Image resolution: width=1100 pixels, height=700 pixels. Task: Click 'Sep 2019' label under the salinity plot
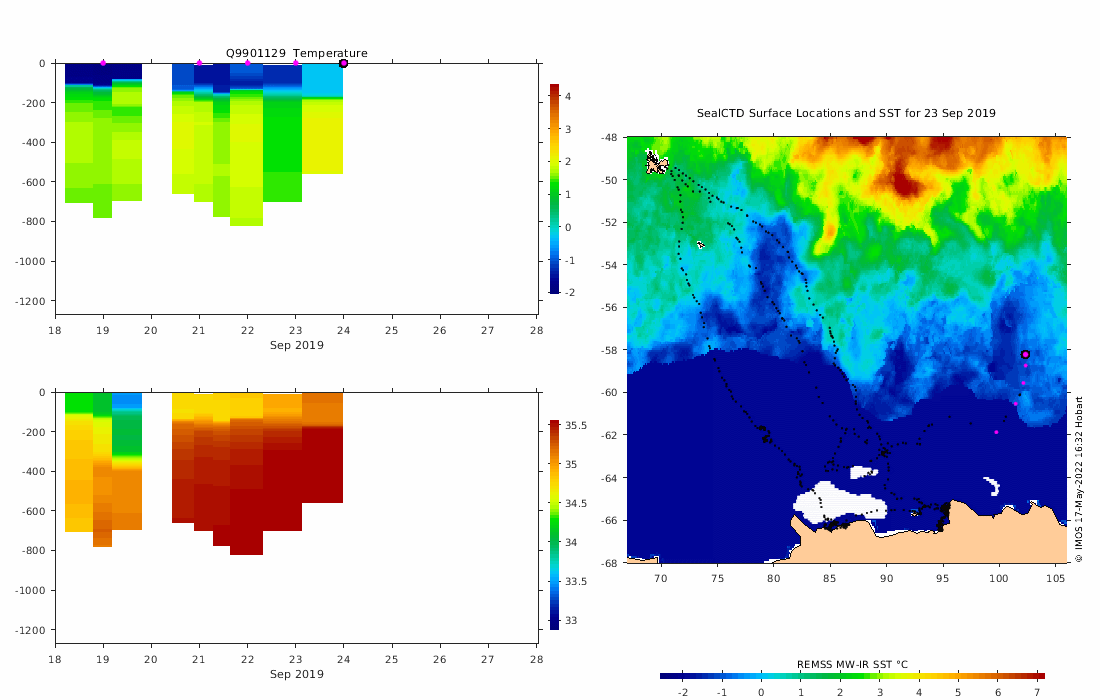point(297,674)
